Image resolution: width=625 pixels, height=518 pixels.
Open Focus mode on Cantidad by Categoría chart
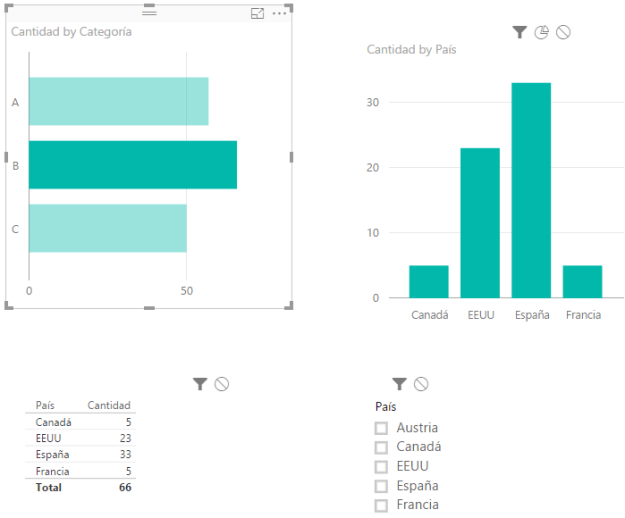(257, 13)
